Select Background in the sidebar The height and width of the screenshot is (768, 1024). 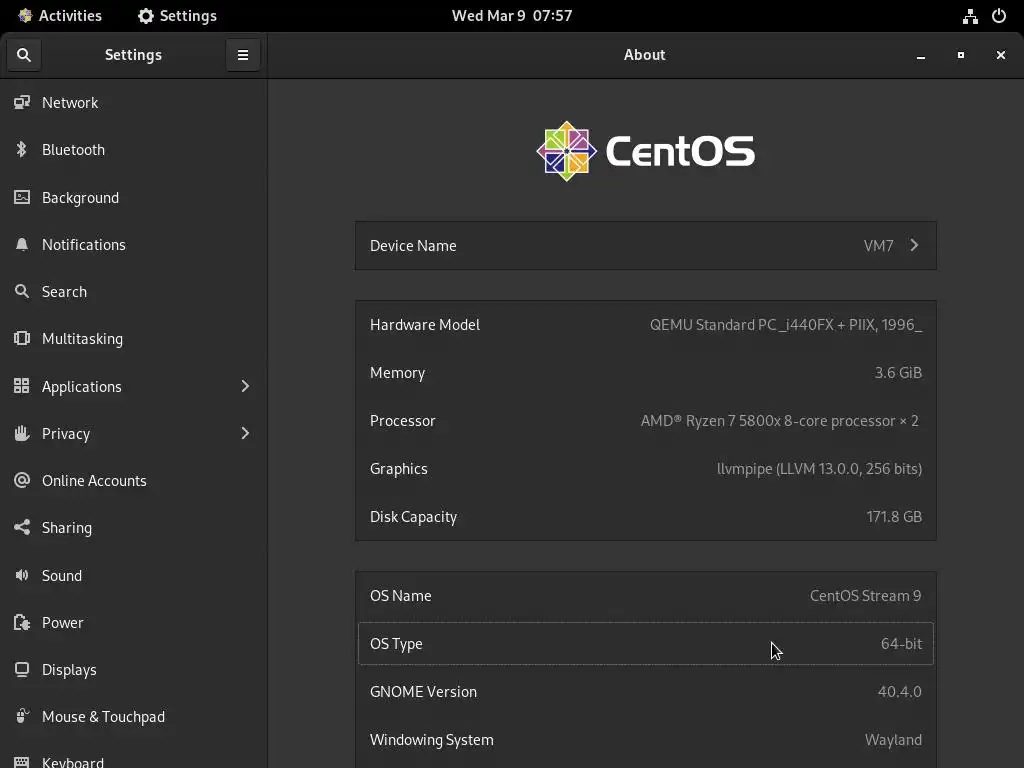[x=133, y=197]
